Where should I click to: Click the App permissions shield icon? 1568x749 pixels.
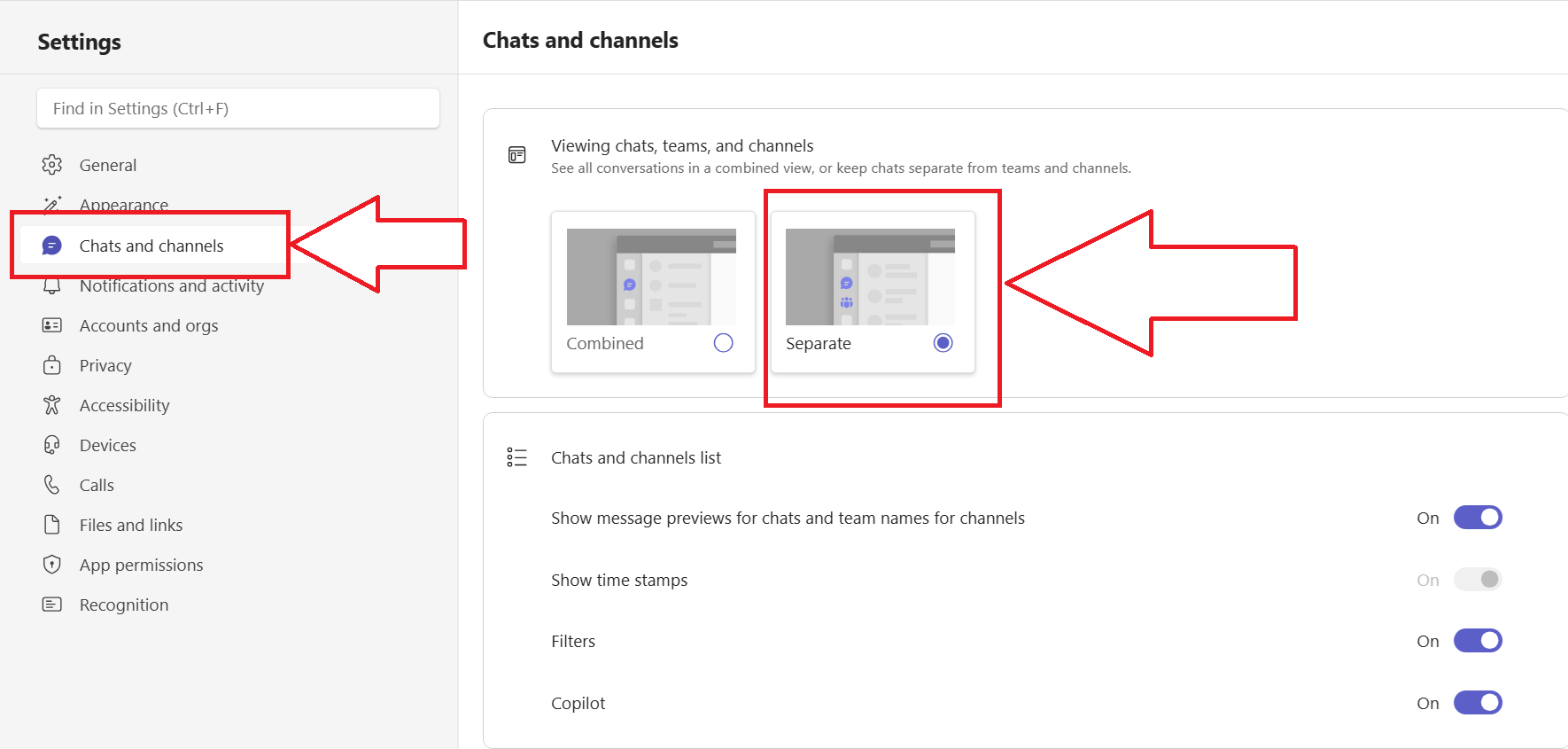[52, 565]
